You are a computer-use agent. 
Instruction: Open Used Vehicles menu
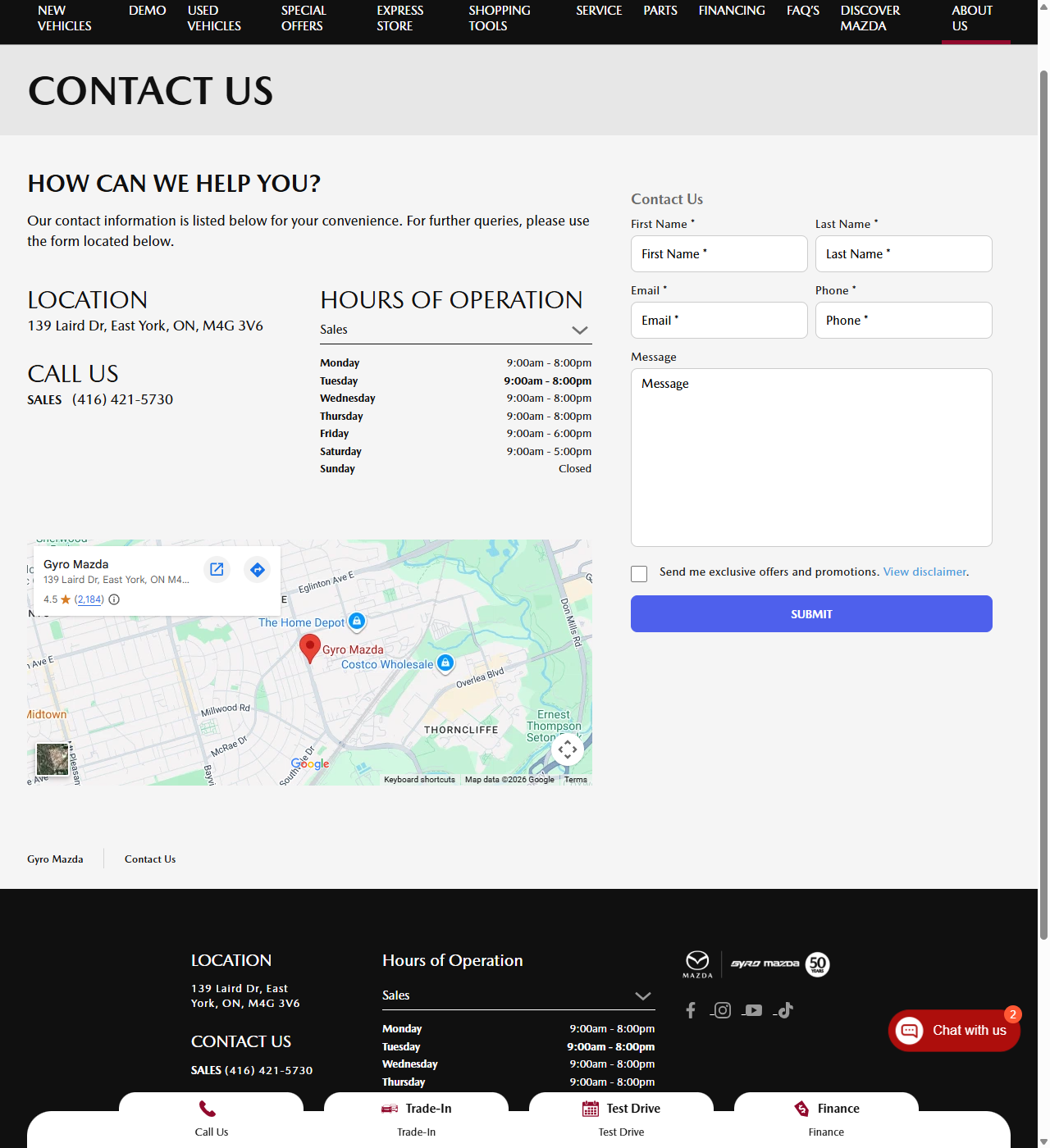(214, 18)
